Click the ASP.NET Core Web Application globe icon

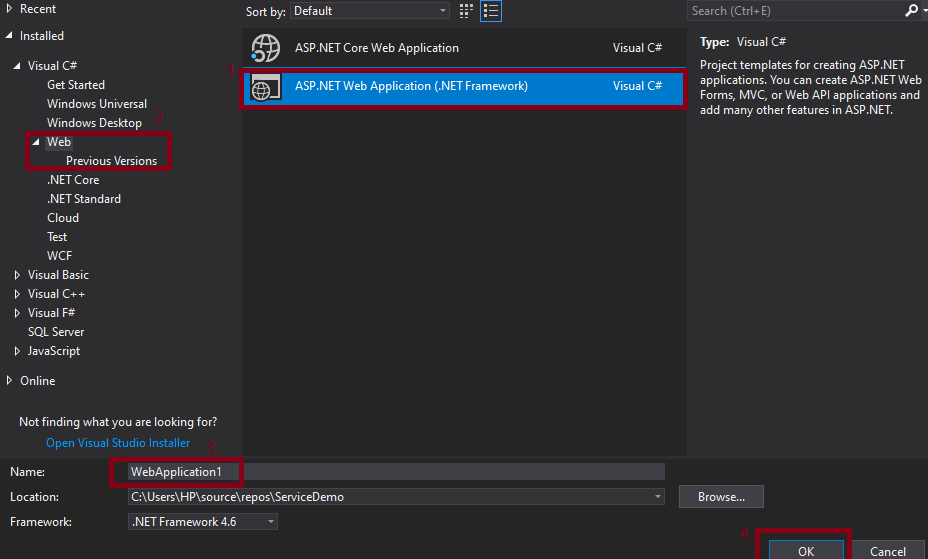coord(265,48)
